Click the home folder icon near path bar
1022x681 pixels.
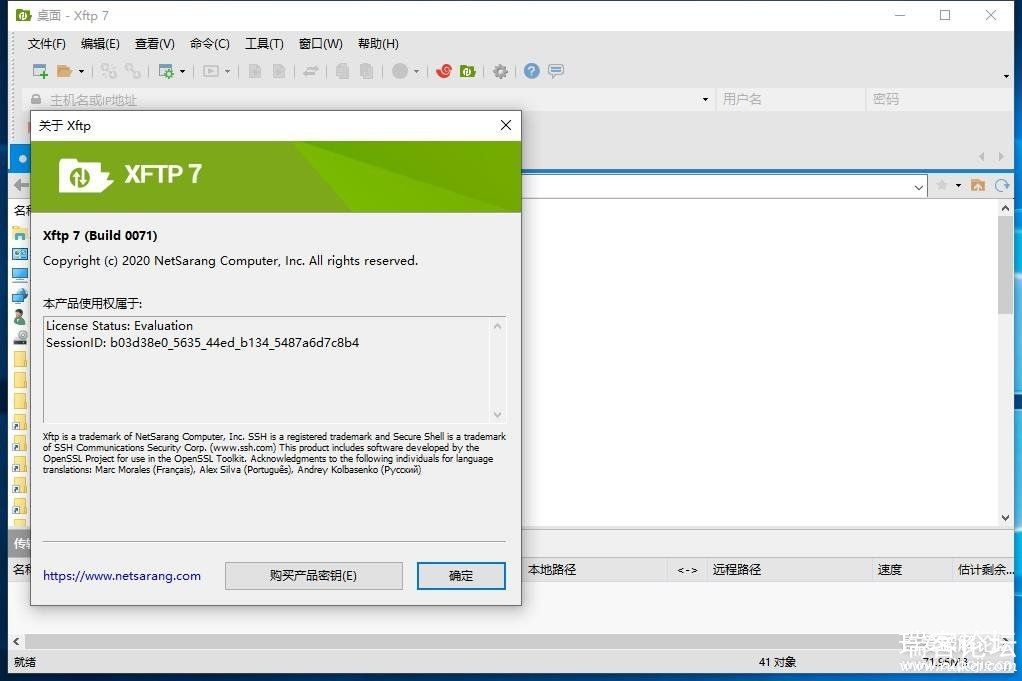pyautogui.click(x=978, y=186)
